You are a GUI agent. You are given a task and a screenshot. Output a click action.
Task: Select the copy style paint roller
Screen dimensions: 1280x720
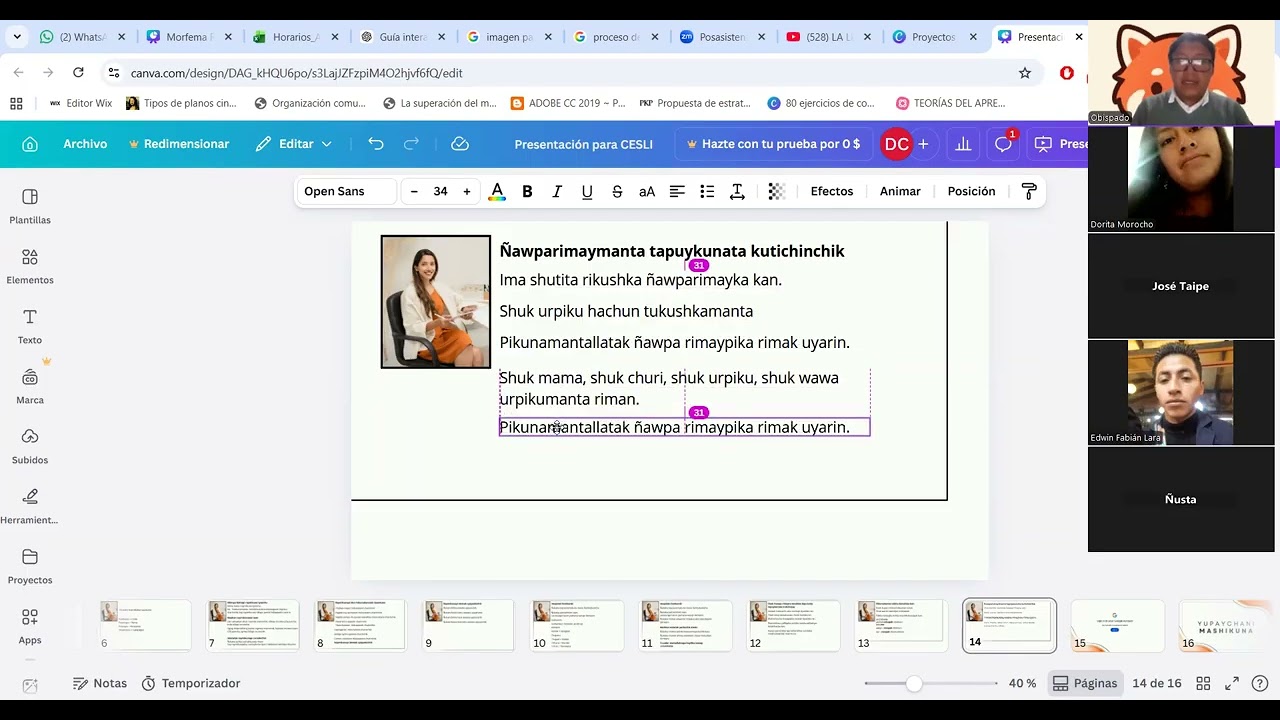[1029, 191]
